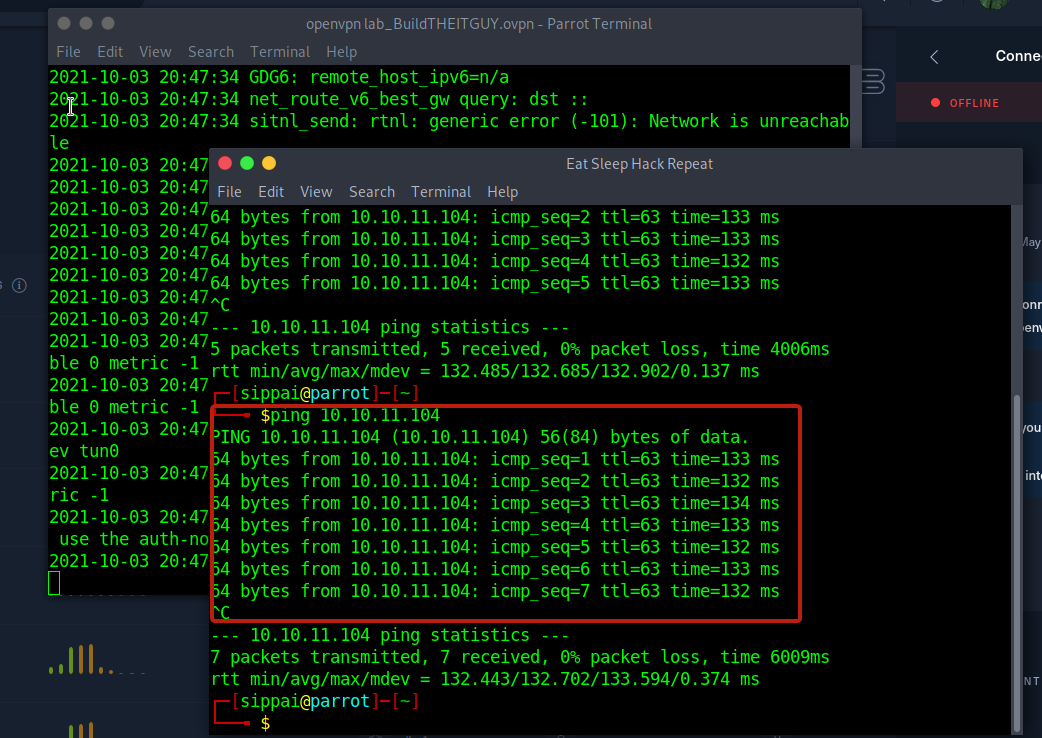Click the "sitnl_send: rtnl: generic error (-101)" log line

click(x=449, y=122)
